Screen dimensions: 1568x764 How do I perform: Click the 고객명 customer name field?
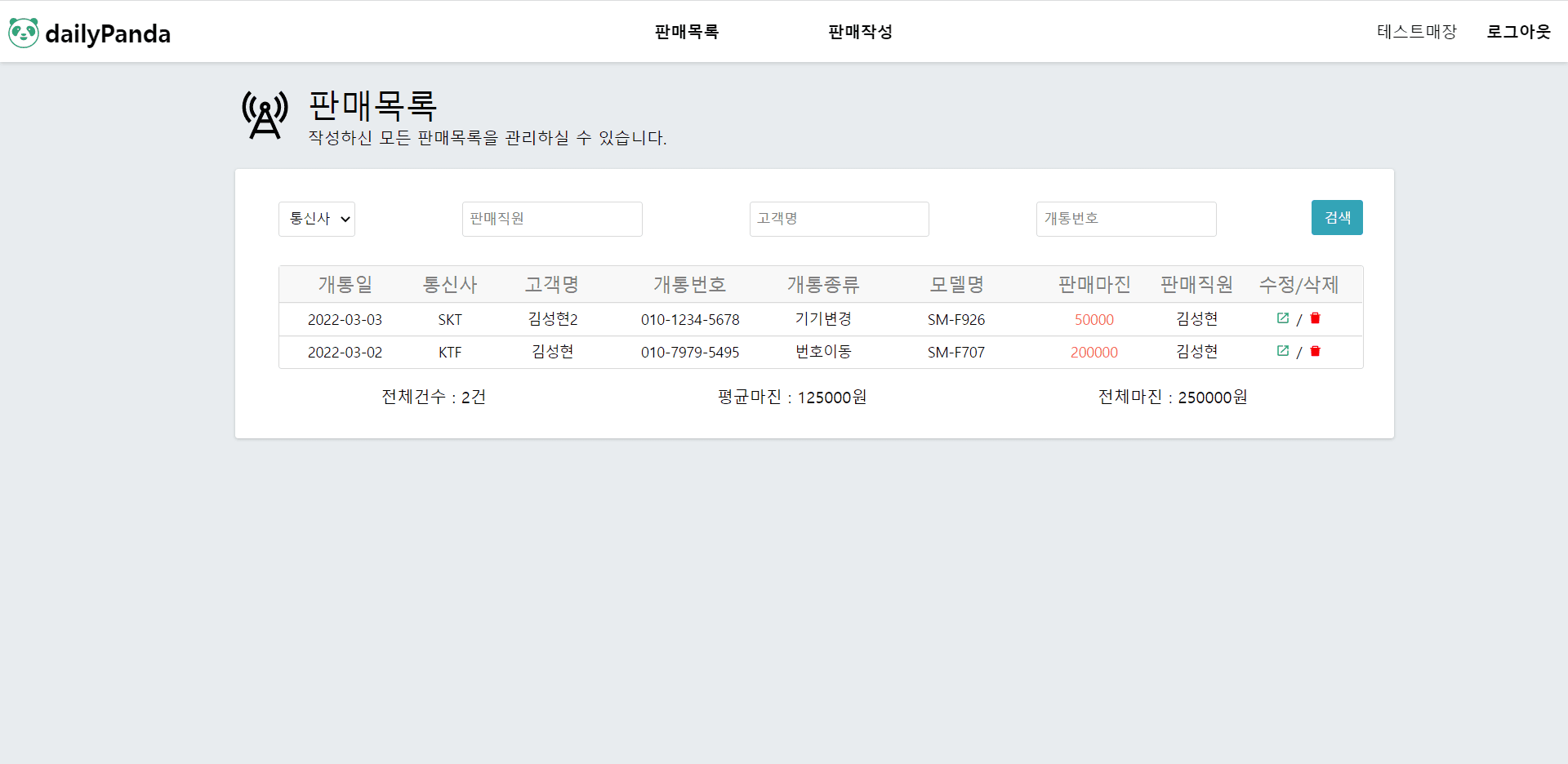click(839, 219)
